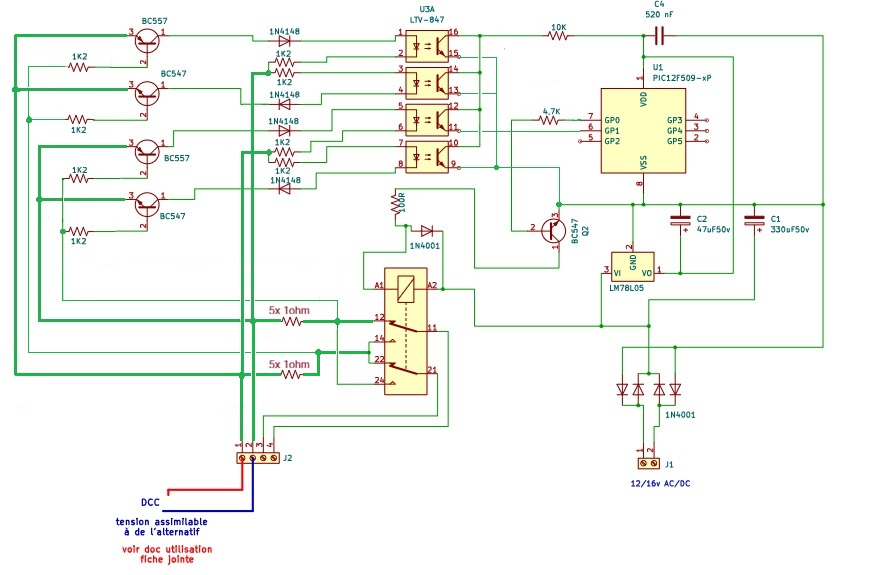Screen dimensions: 877x575
Task: Click relay contact pin 21 label
Action: point(432,370)
